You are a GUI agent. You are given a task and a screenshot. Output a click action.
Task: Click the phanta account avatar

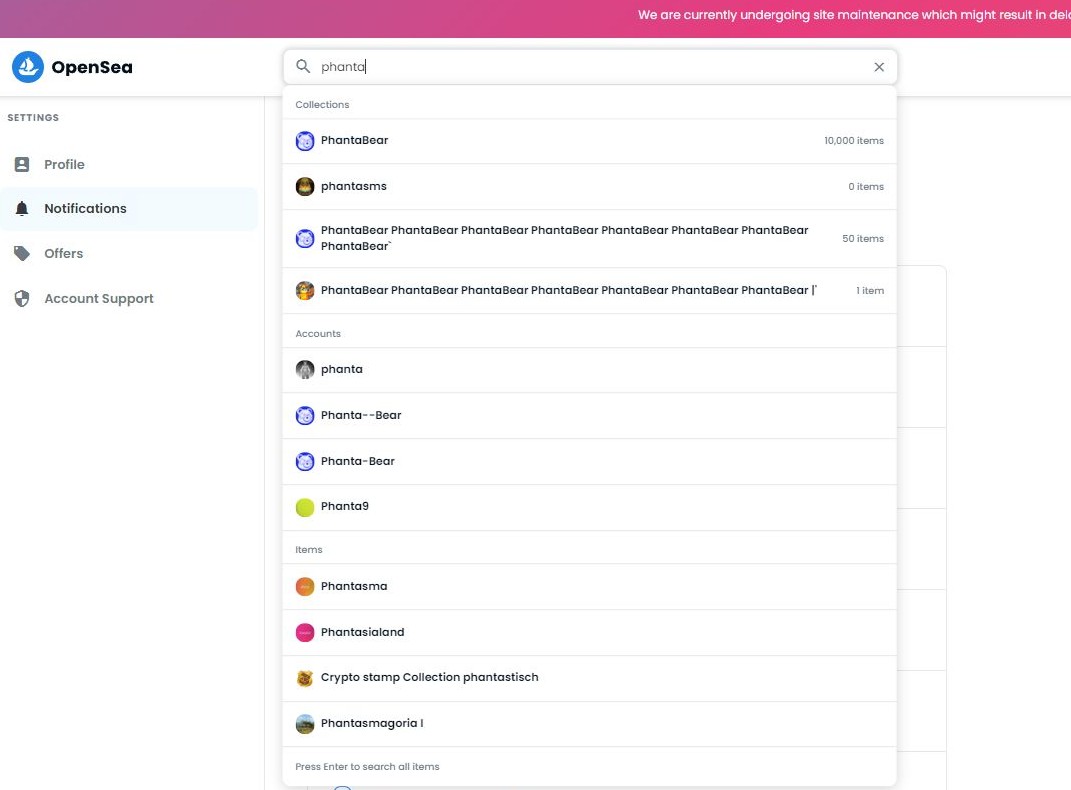tap(305, 369)
